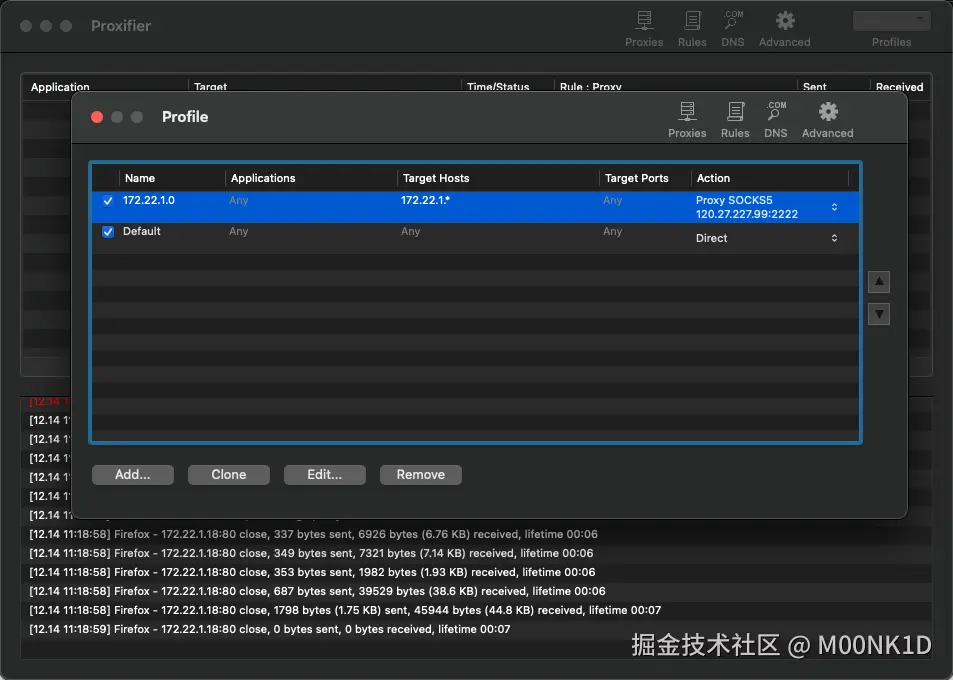This screenshot has height=680, width=953.
Task: Move selected rule up with arrow button
Action: (879, 282)
